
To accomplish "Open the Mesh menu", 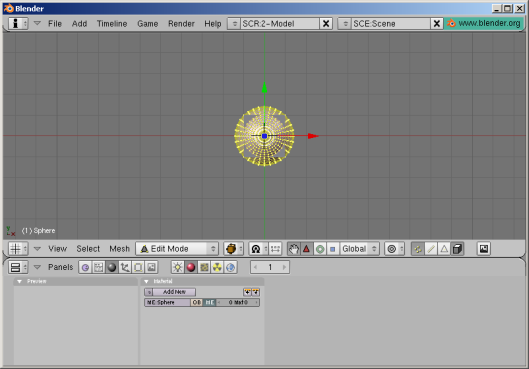I will tap(119, 249).
